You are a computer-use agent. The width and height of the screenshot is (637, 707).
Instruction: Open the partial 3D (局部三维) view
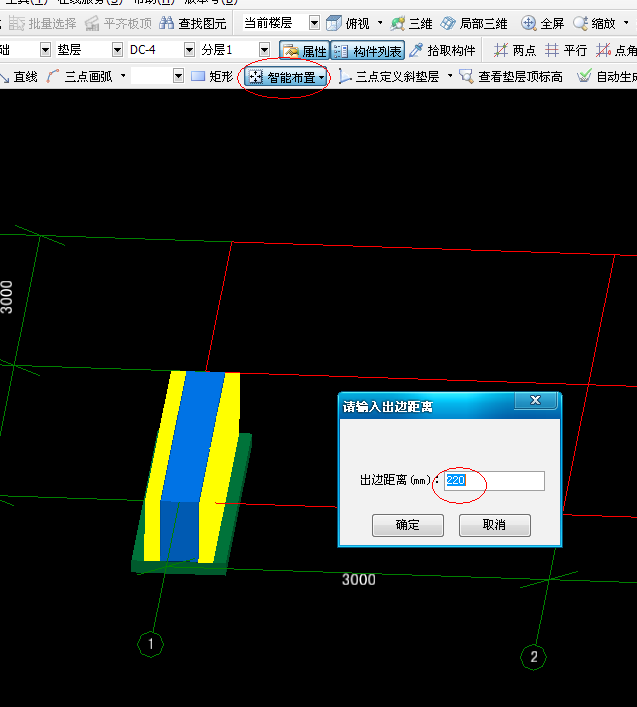coord(474,23)
